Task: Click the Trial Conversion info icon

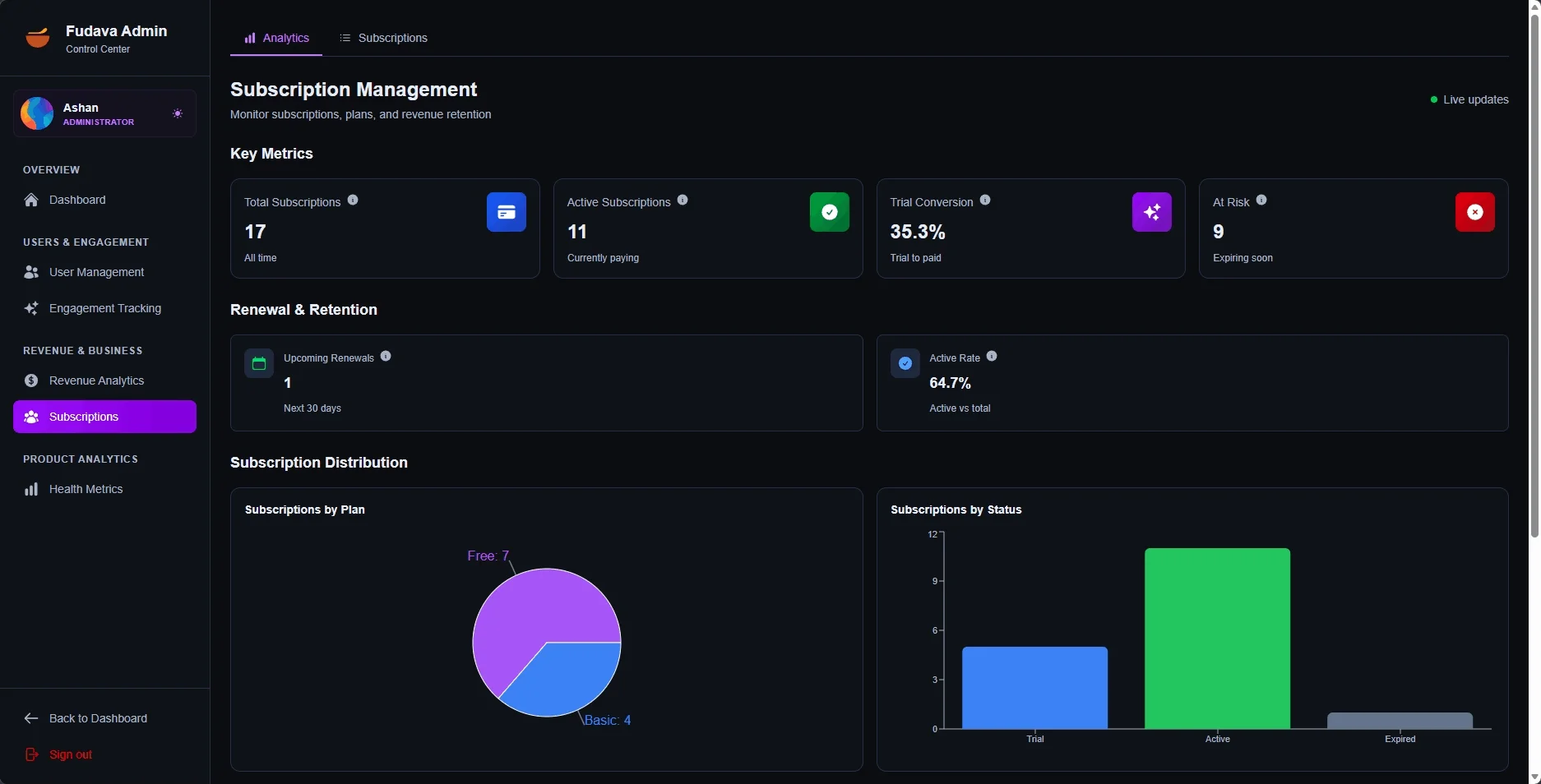Action: 985,201
